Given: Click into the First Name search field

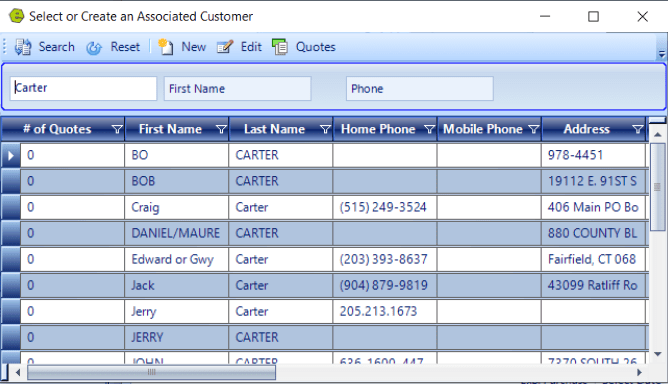Looking at the screenshot, I should (x=237, y=89).
